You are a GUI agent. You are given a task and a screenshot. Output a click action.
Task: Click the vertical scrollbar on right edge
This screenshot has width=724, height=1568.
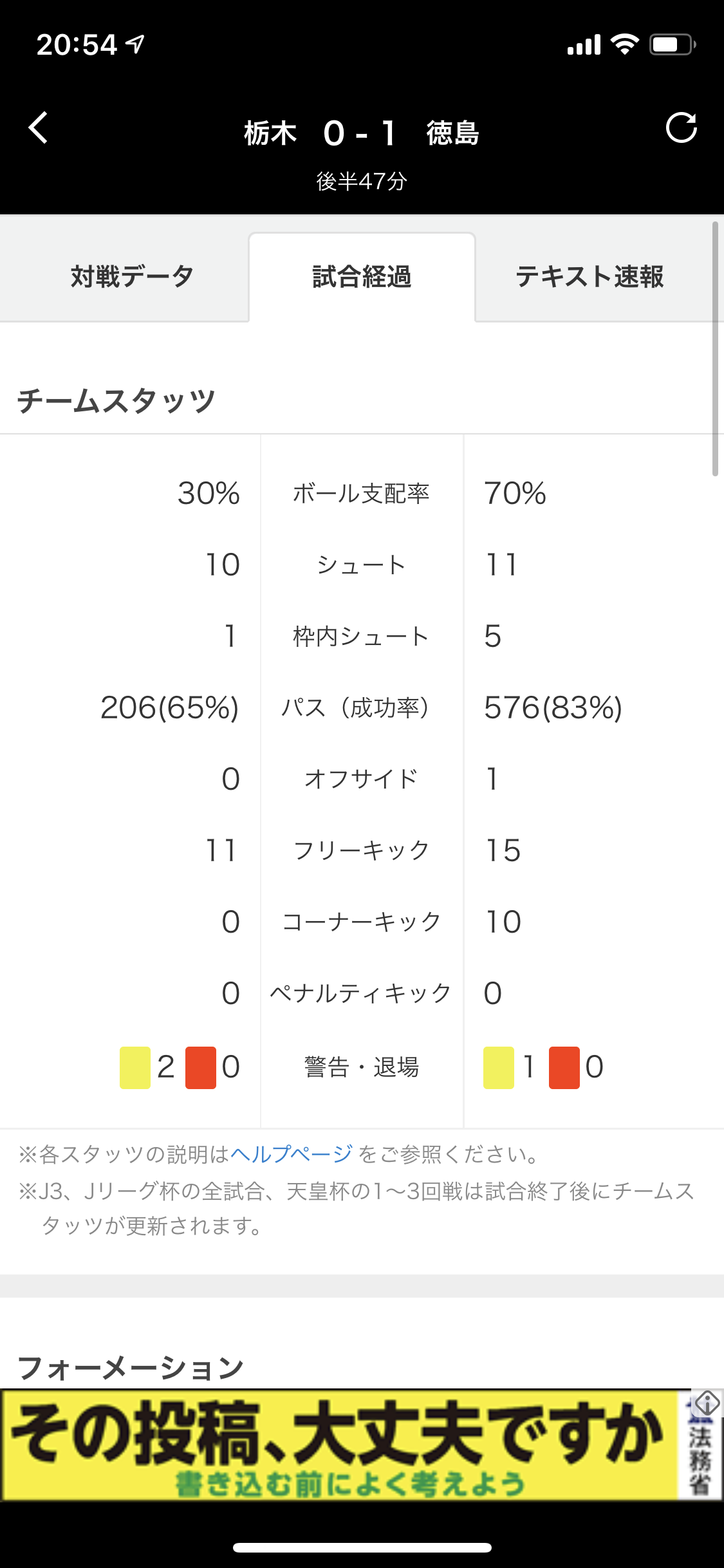click(715, 348)
